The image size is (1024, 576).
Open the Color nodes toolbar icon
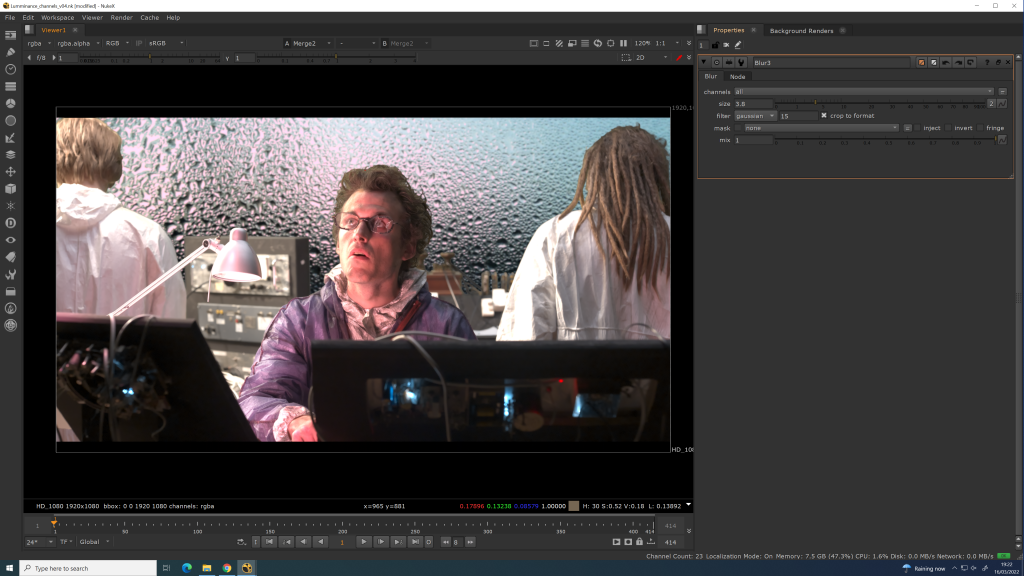coord(10,103)
